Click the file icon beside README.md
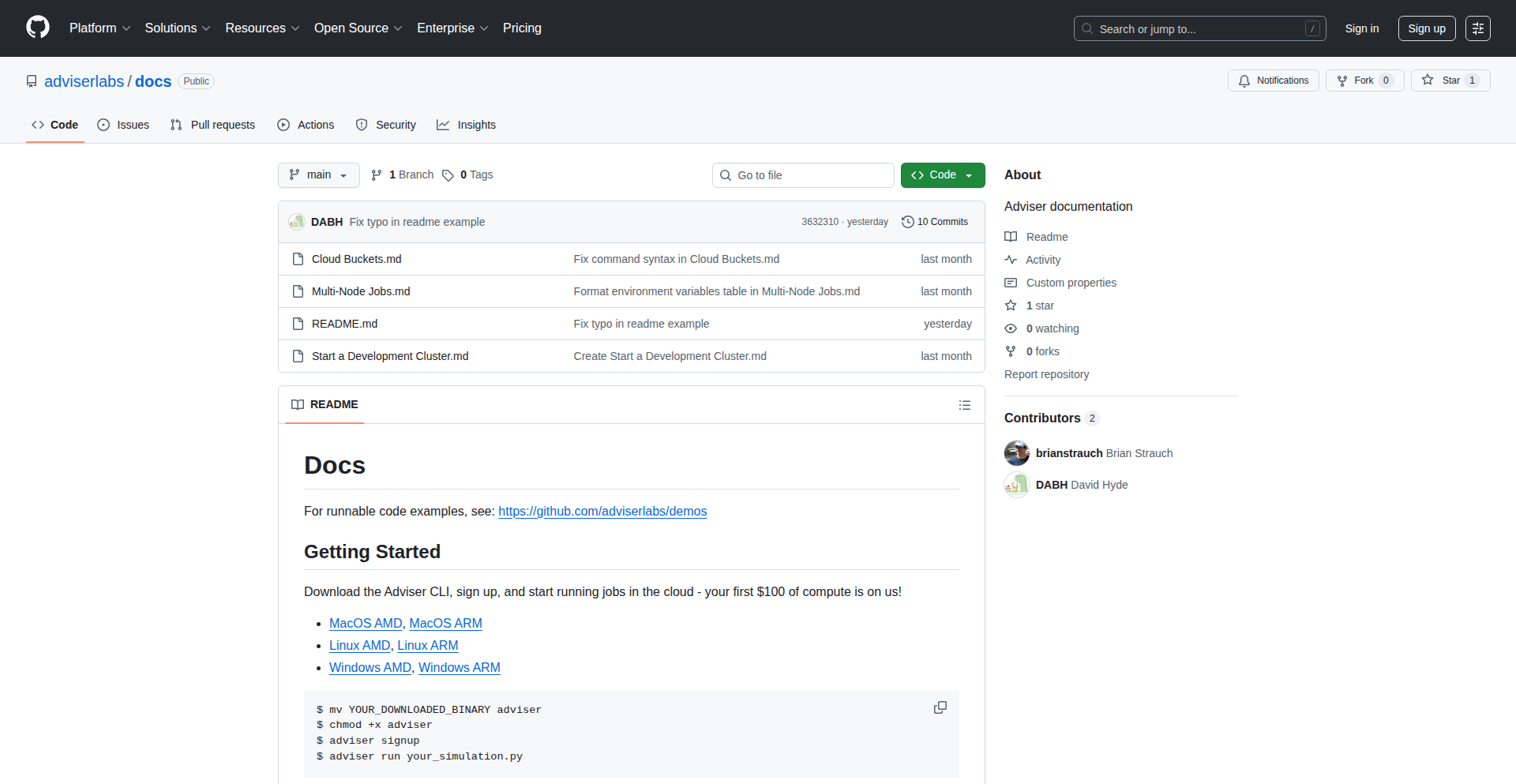Image resolution: width=1516 pixels, height=784 pixels. click(x=298, y=324)
